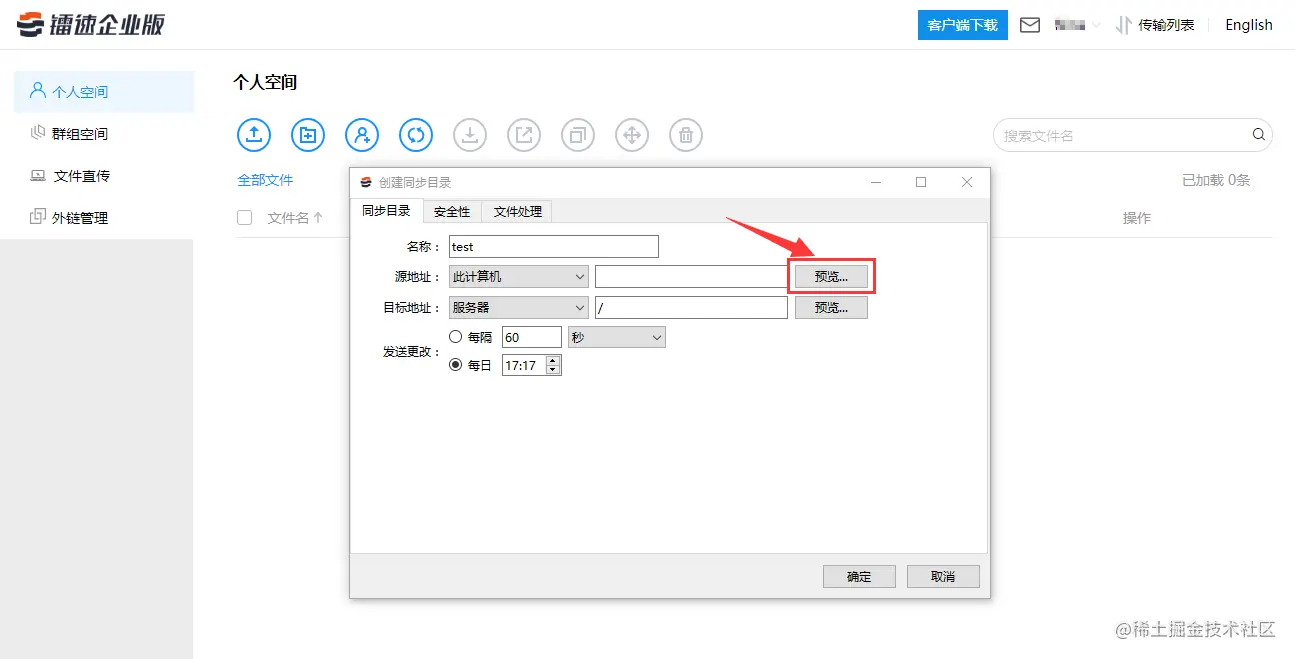1295x659 pixels.
Task: Open the 秒 time unit dropdown
Action: pyautogui.click(x=617, y=337)
